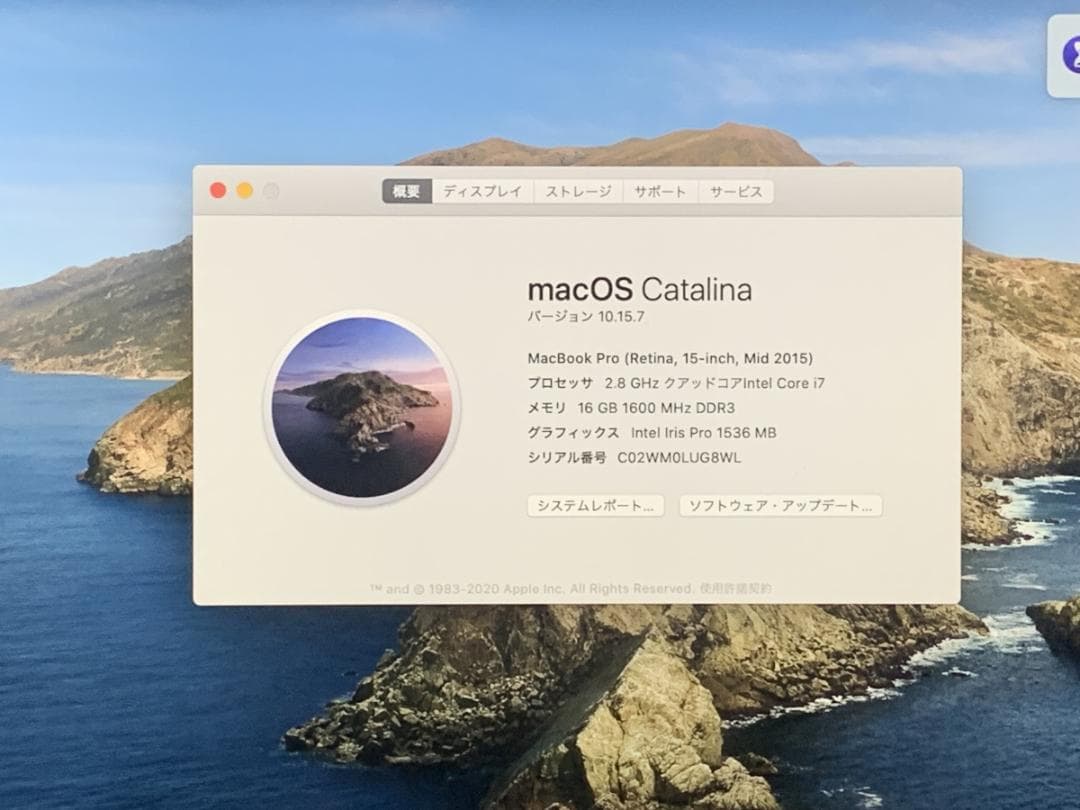Launch ソフトウェア・アップデート to check for updates
This screenshot has width=1080, height=810.
[780, 506]
